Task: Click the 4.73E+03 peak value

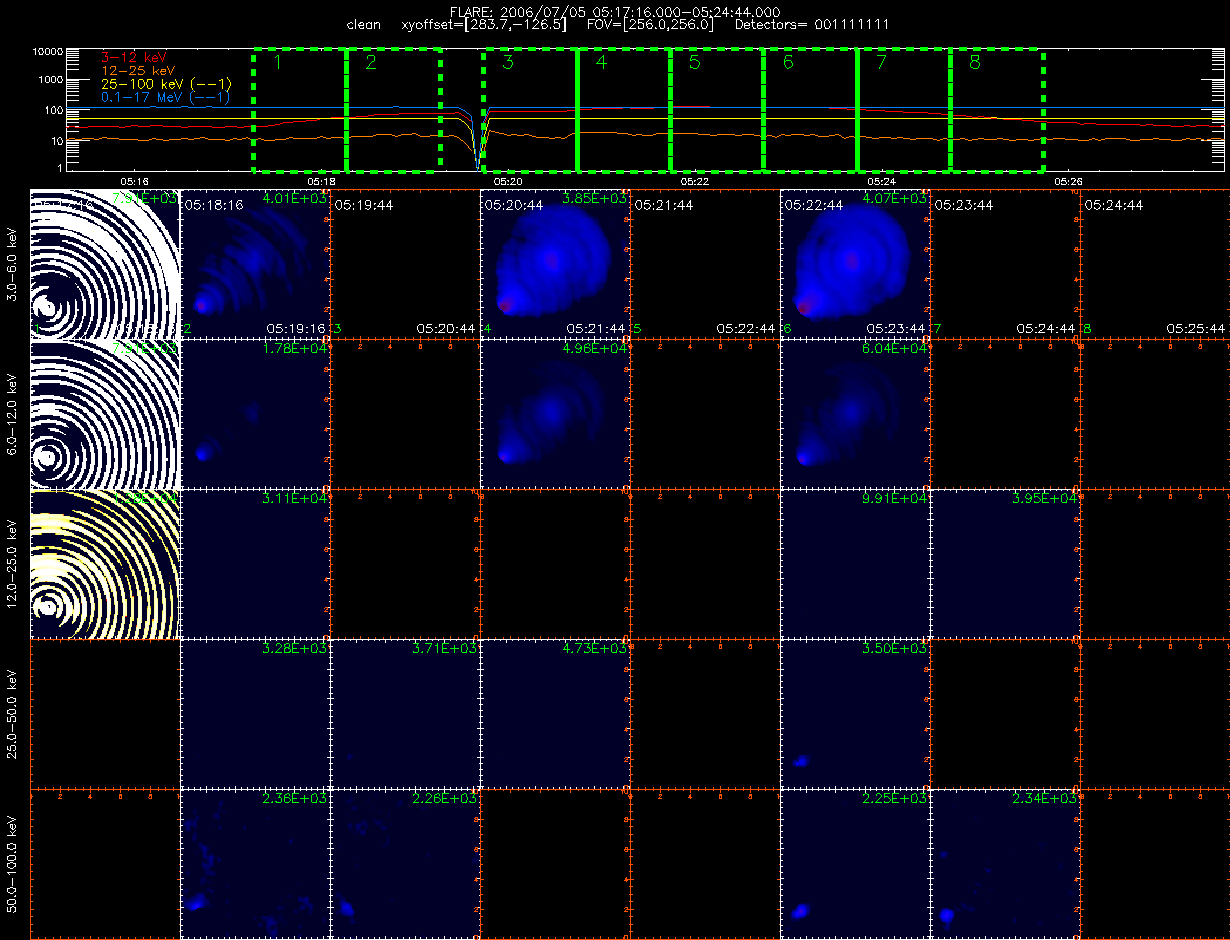Action: (x=595, y=649)
